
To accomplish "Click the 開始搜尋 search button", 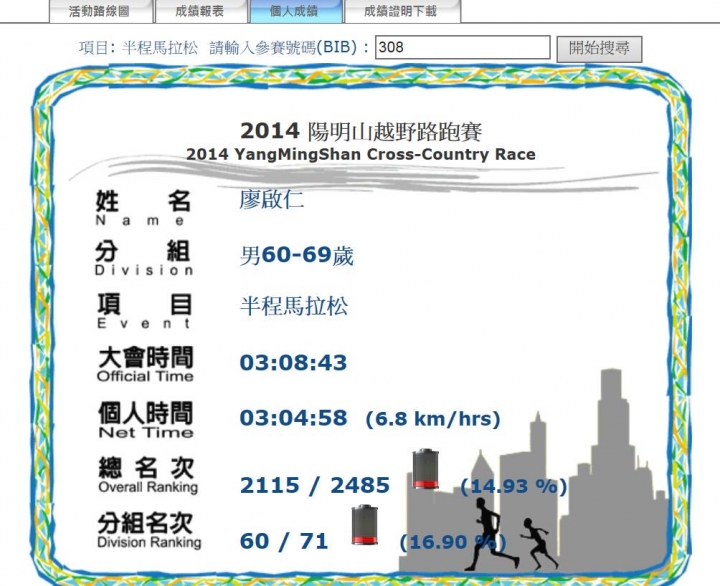I will (x=599, y=49).
